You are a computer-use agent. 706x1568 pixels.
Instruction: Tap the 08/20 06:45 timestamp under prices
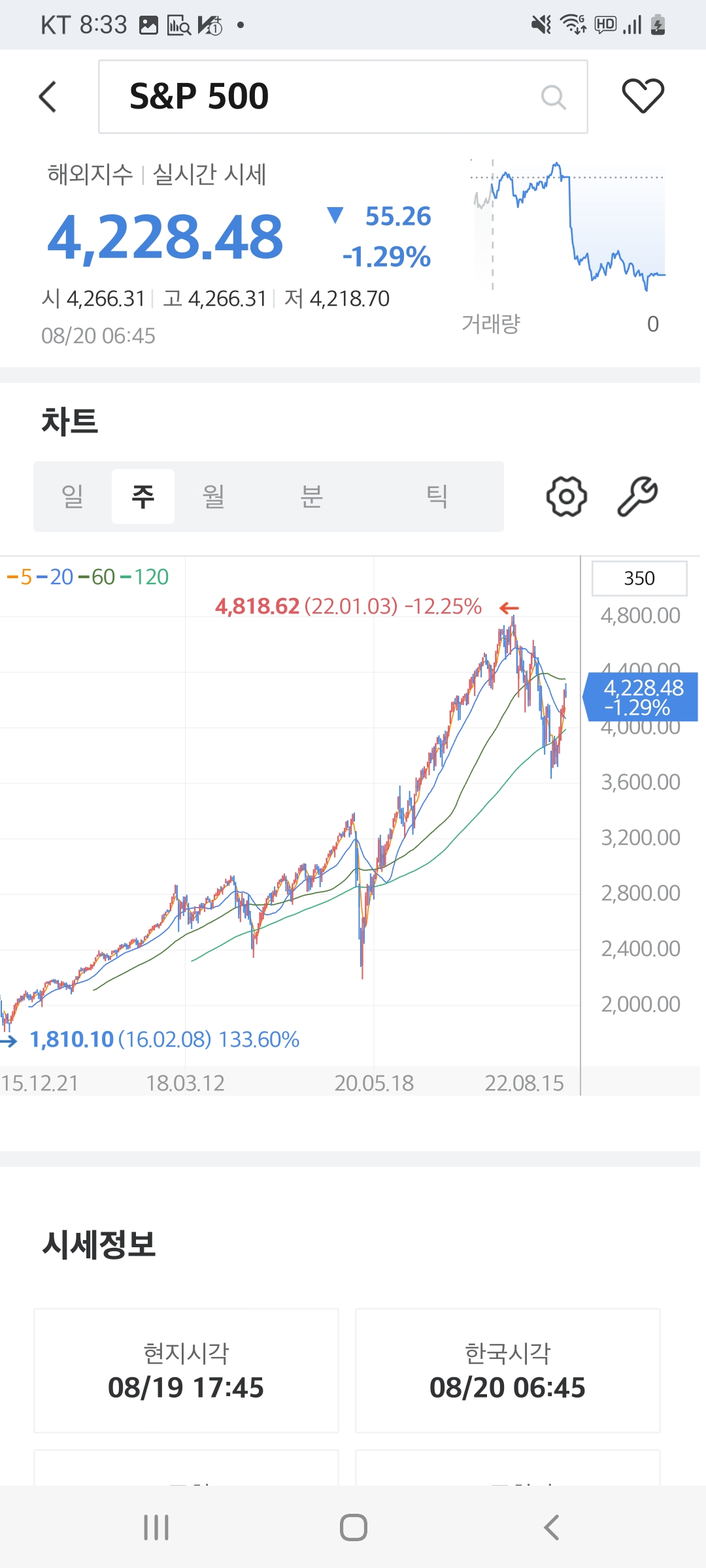(98, 336)
